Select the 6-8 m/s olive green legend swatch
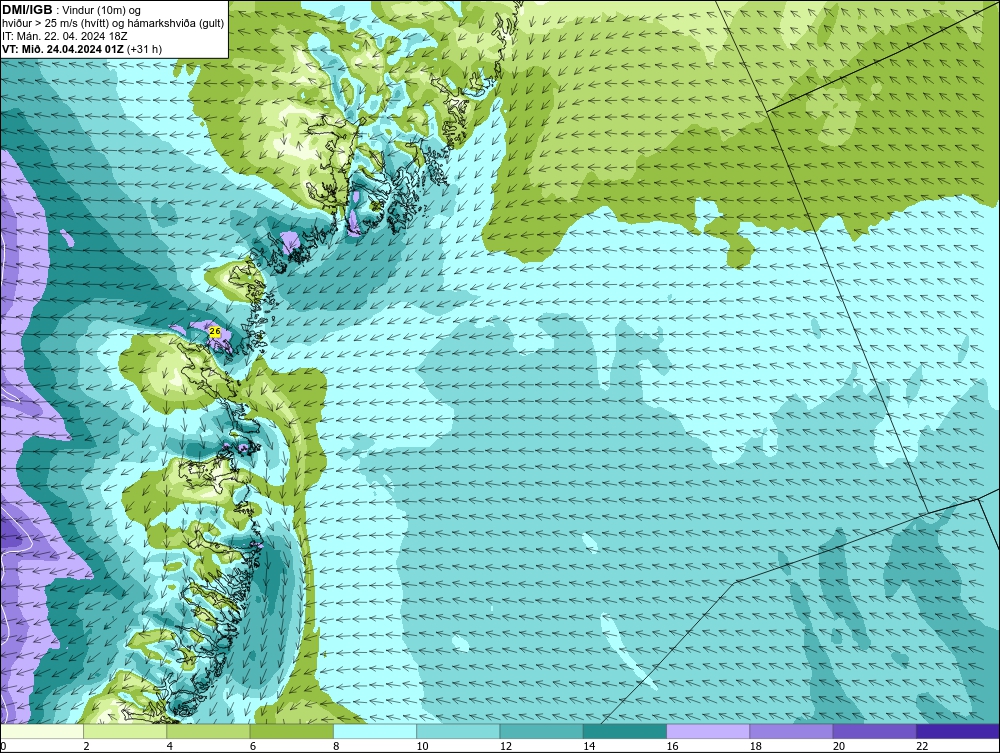Image resolution: width=1000 pixels, height=753 pixels. (291, 731)
